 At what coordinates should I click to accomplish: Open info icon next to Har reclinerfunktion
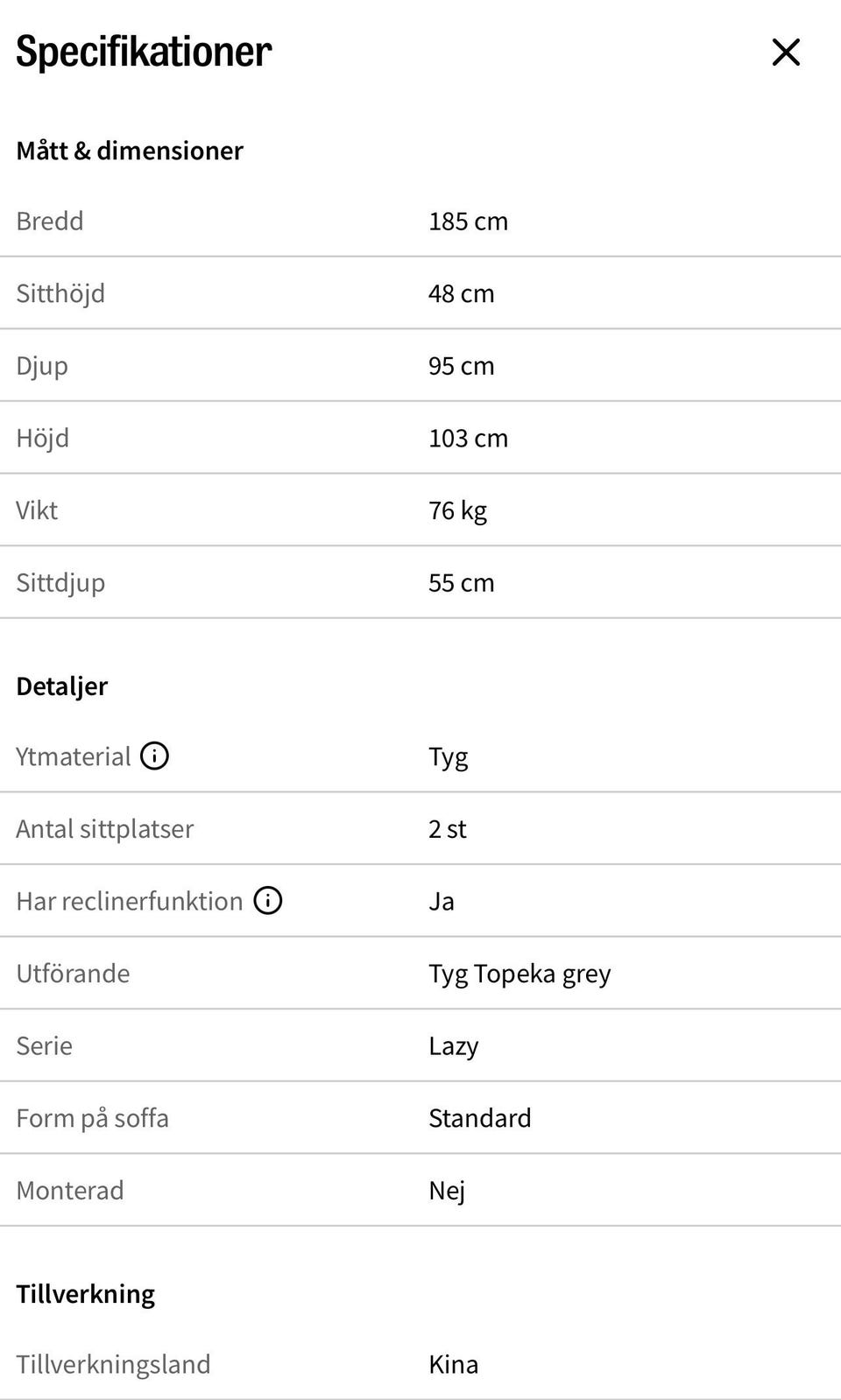pos(268,900)
